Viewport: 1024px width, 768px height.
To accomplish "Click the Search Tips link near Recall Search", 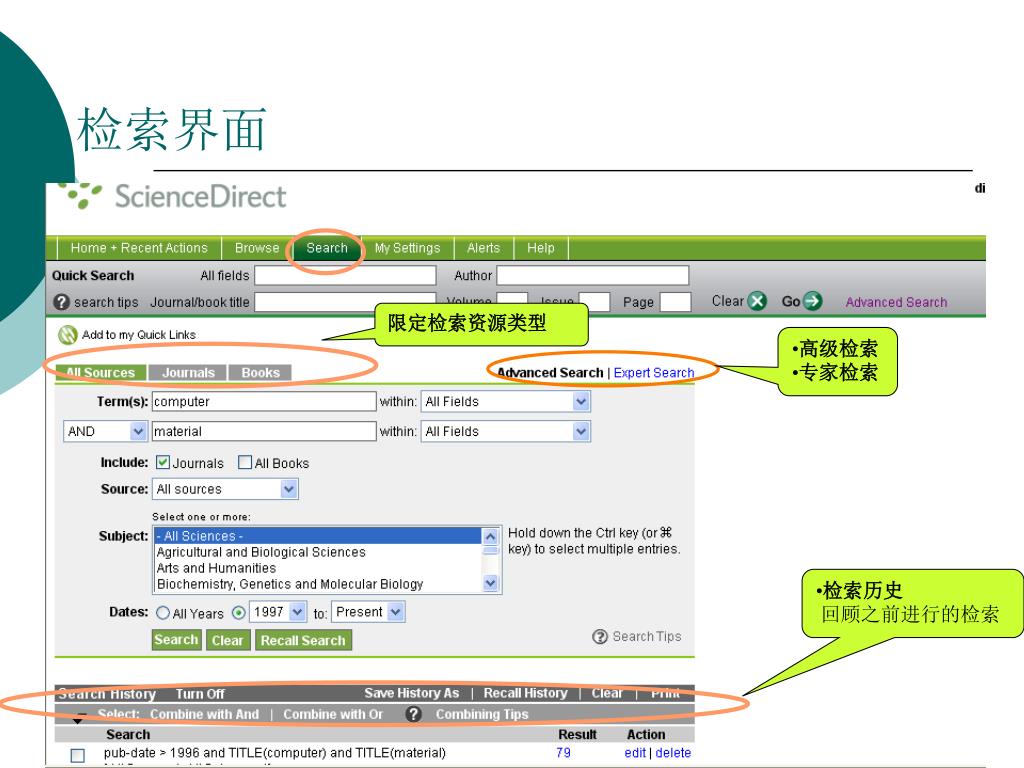I will (647, 636).
